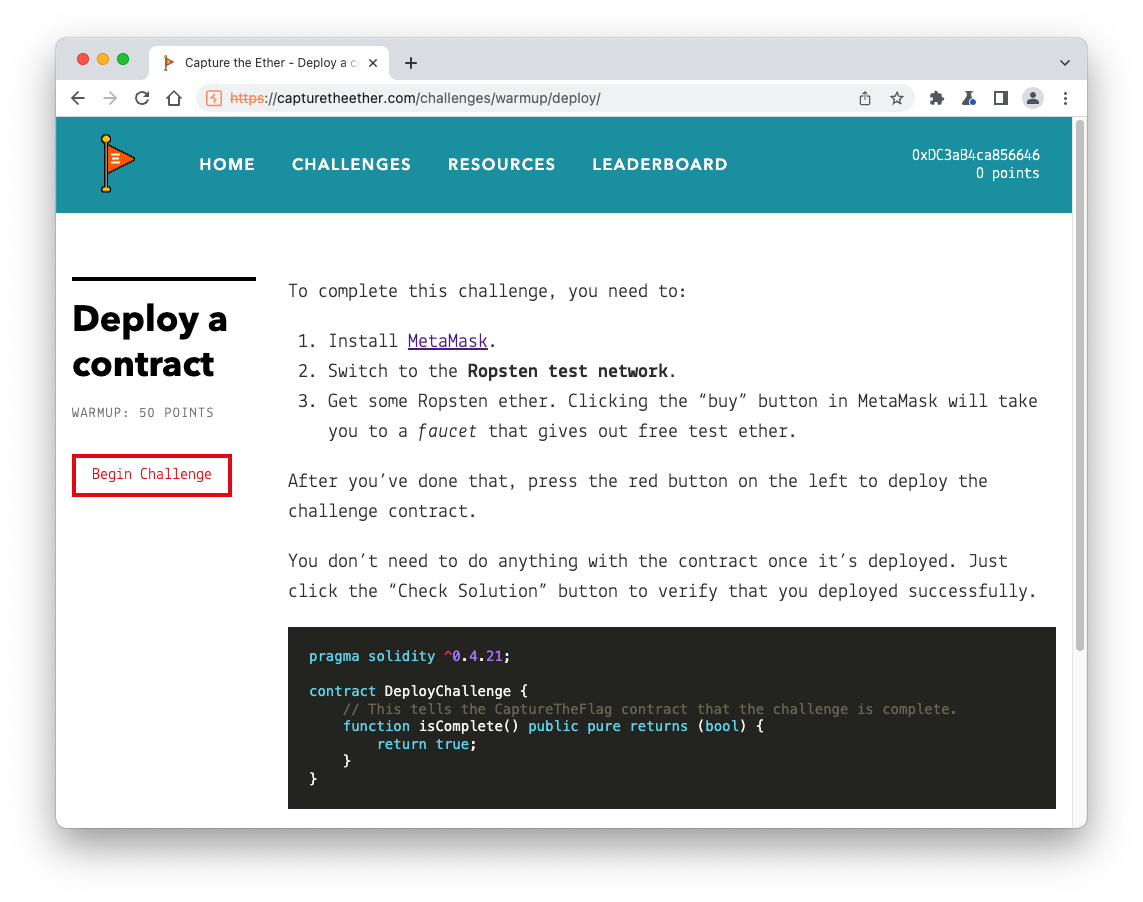This screenshot has height=902, width=1143.
Task: Click the Begin Challenge button
Action: 152,475
